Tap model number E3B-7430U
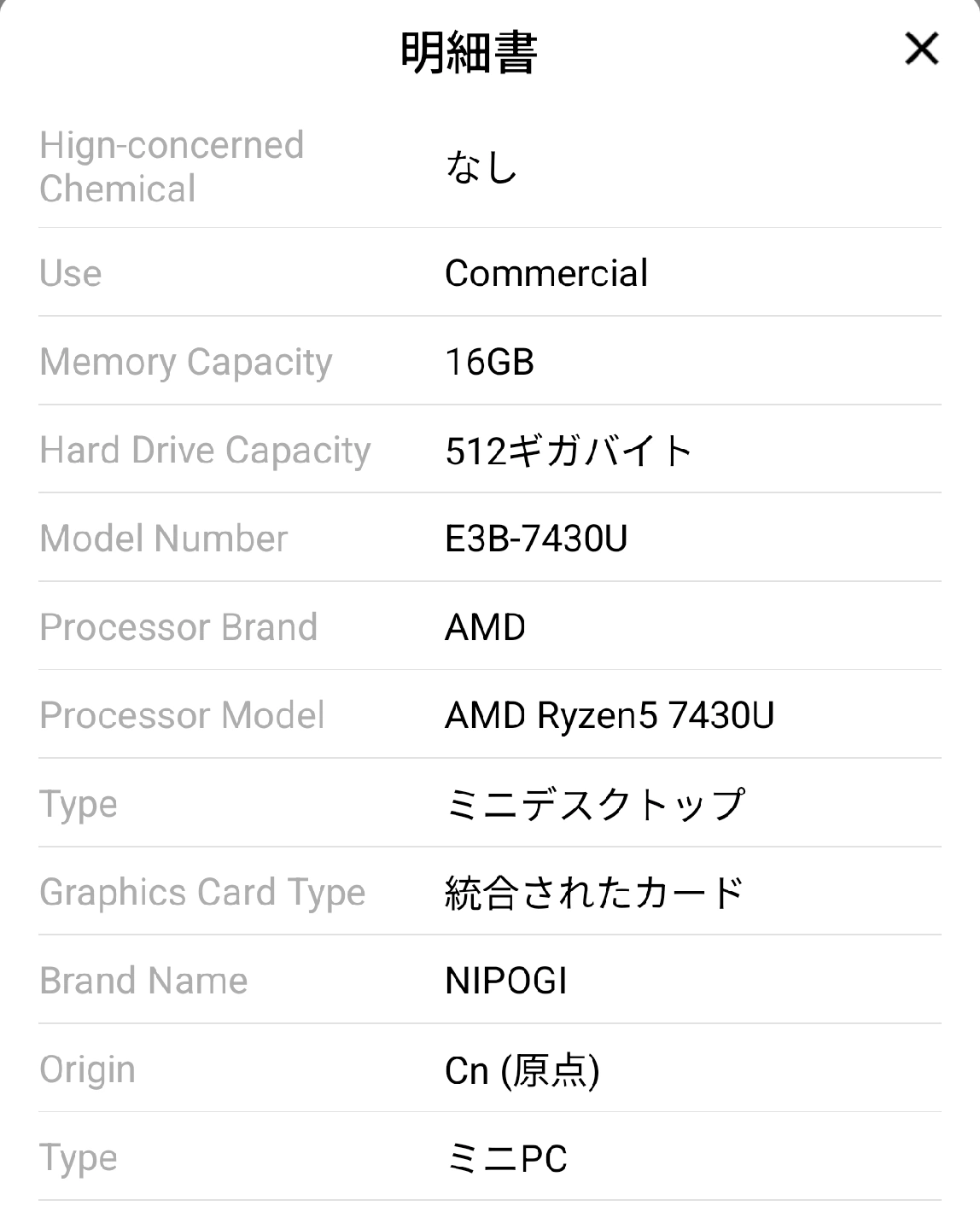This screenshot has height=1229, width=980. (x=536, y=539)
